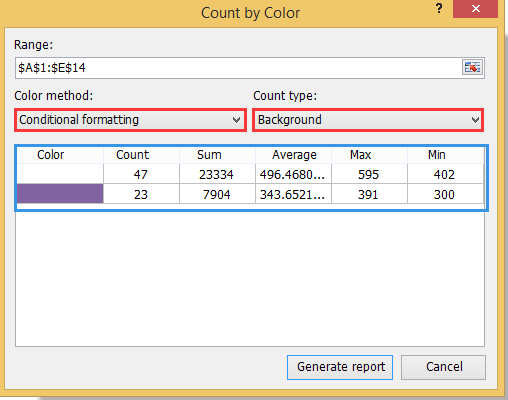
Task: Click the Cancel button
Action: tap(443, 367)
